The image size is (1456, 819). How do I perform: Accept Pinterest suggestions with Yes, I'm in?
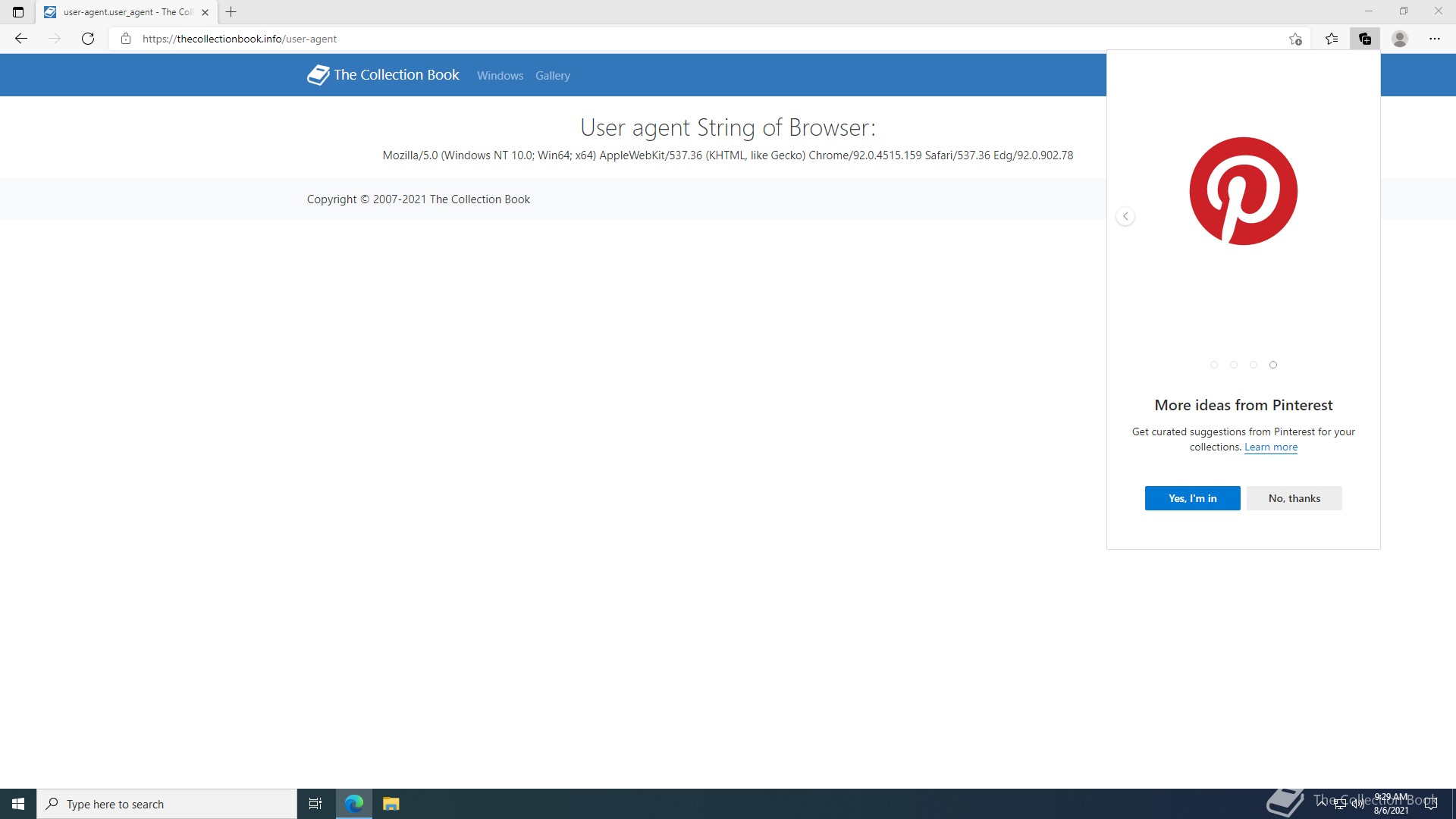click(1192, 498)
